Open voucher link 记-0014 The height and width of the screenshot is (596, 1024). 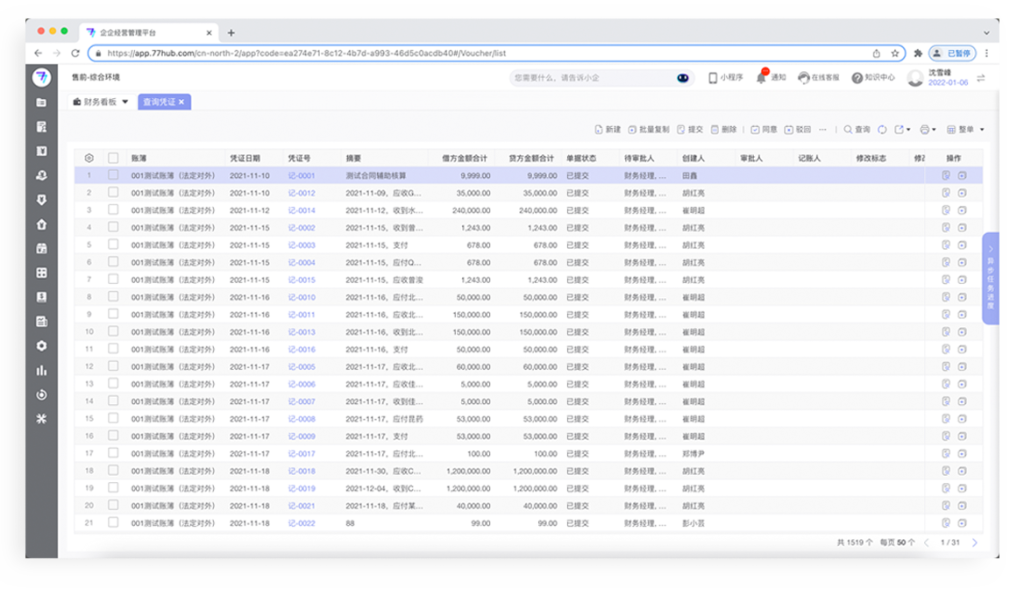click(x=301, y=210)
